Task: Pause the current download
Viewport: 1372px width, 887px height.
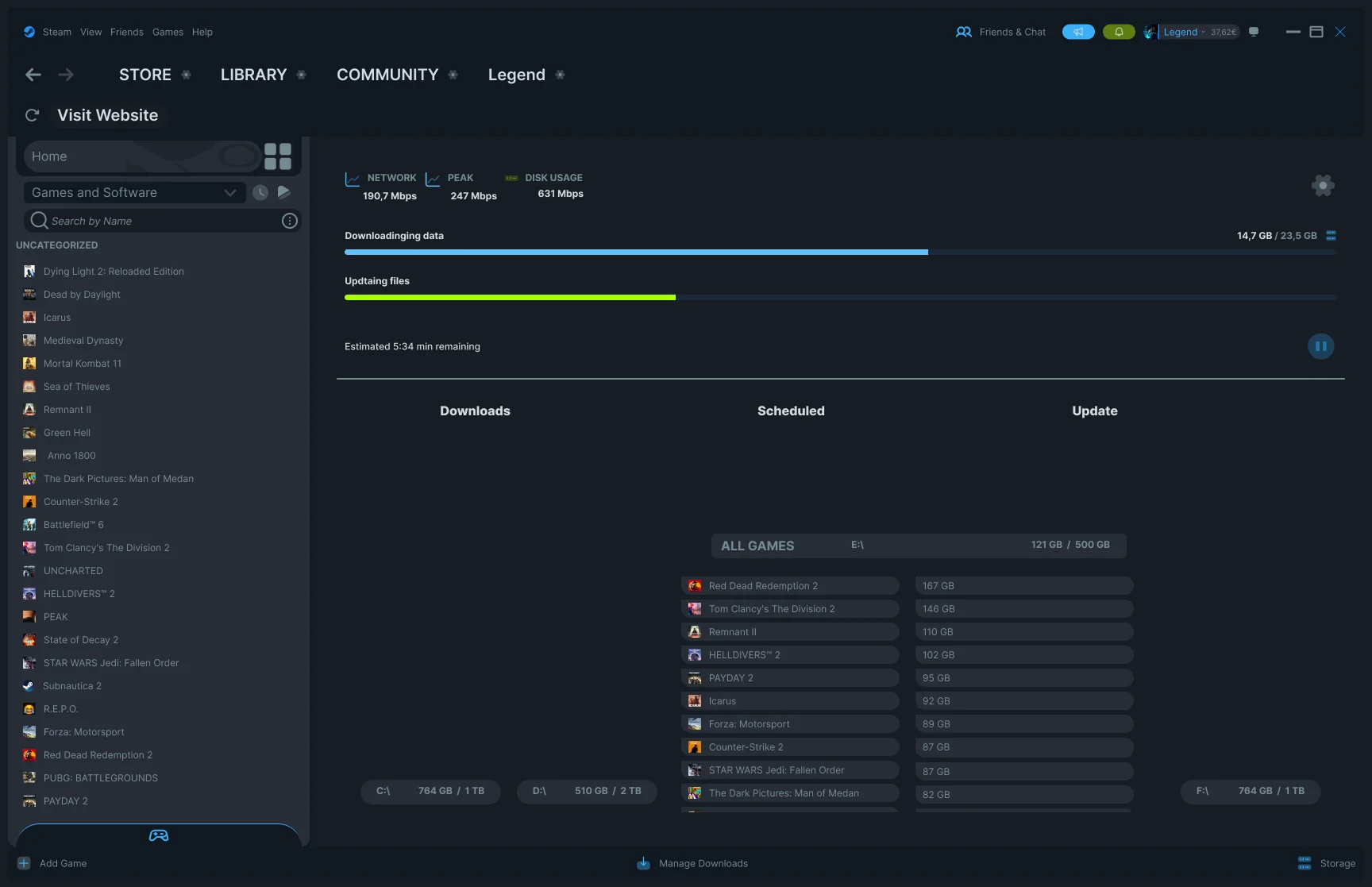Action: [x=1321, y=346]
